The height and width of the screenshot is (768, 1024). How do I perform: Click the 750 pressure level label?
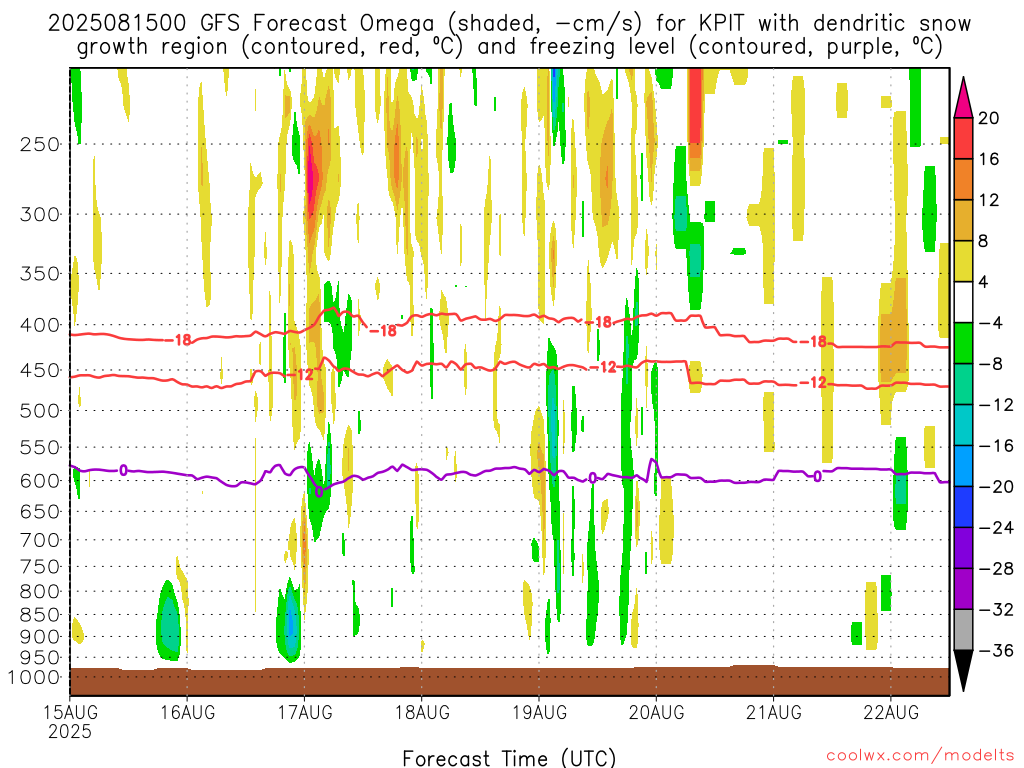[40, 567]
